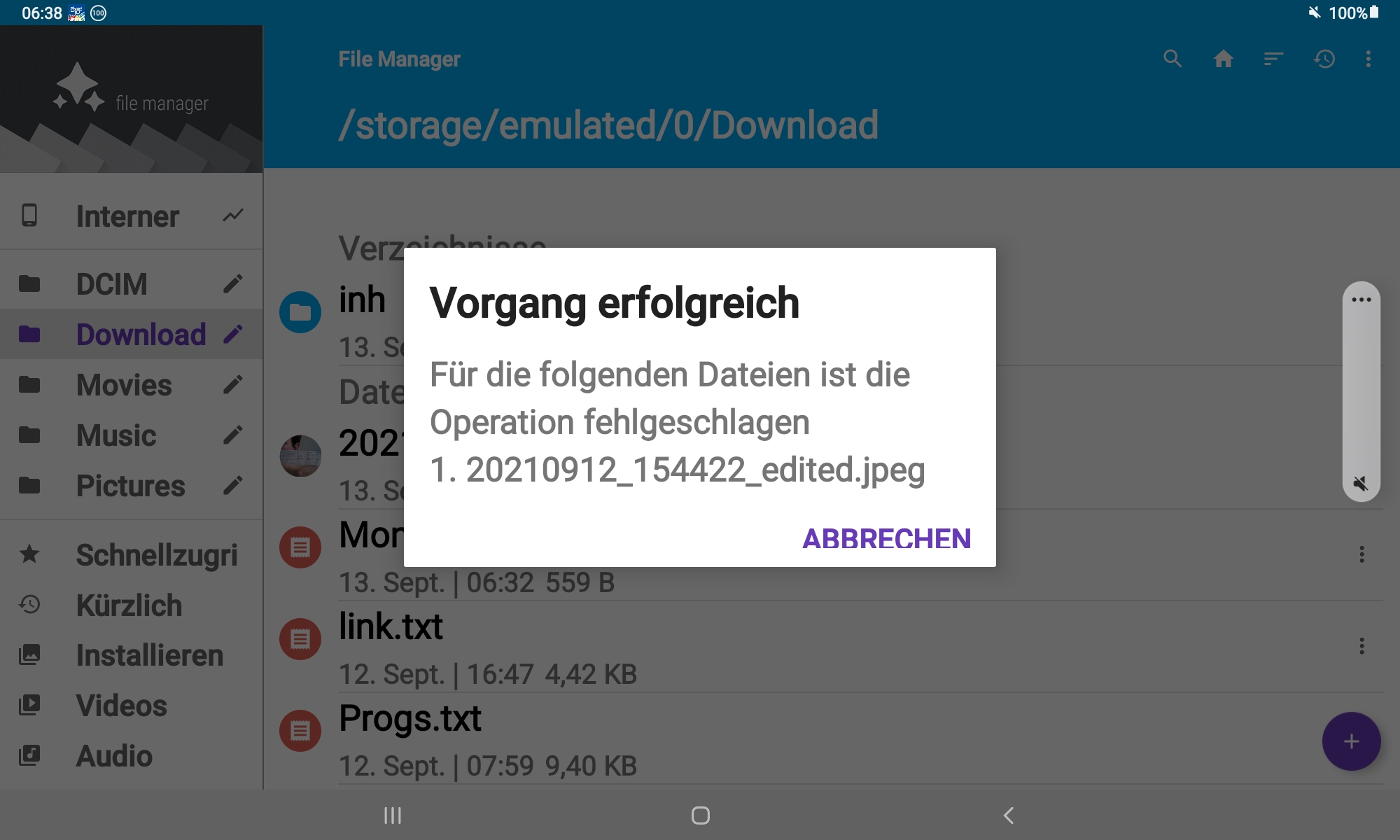Open the home directory icon

click(x=1222, y=59)
